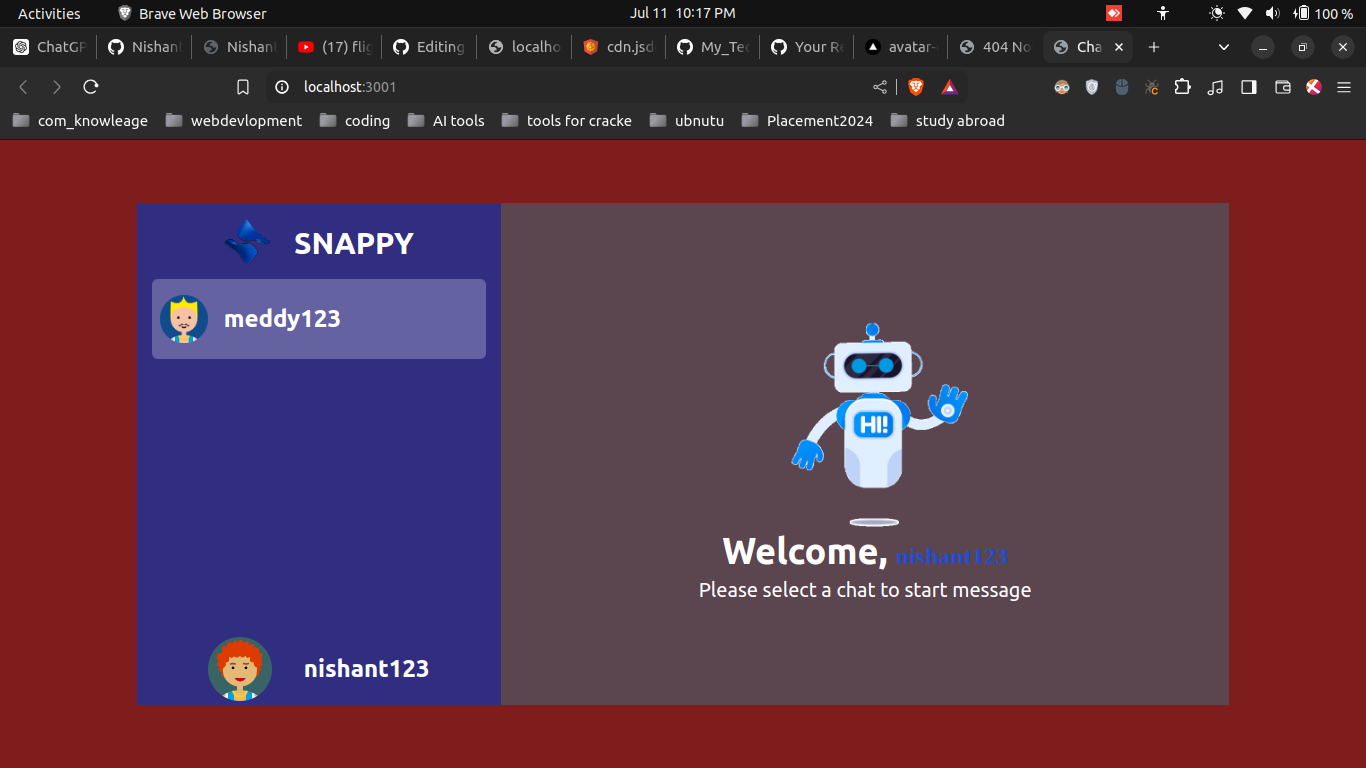Switch to the avatar tab

(x=903, y=47)
